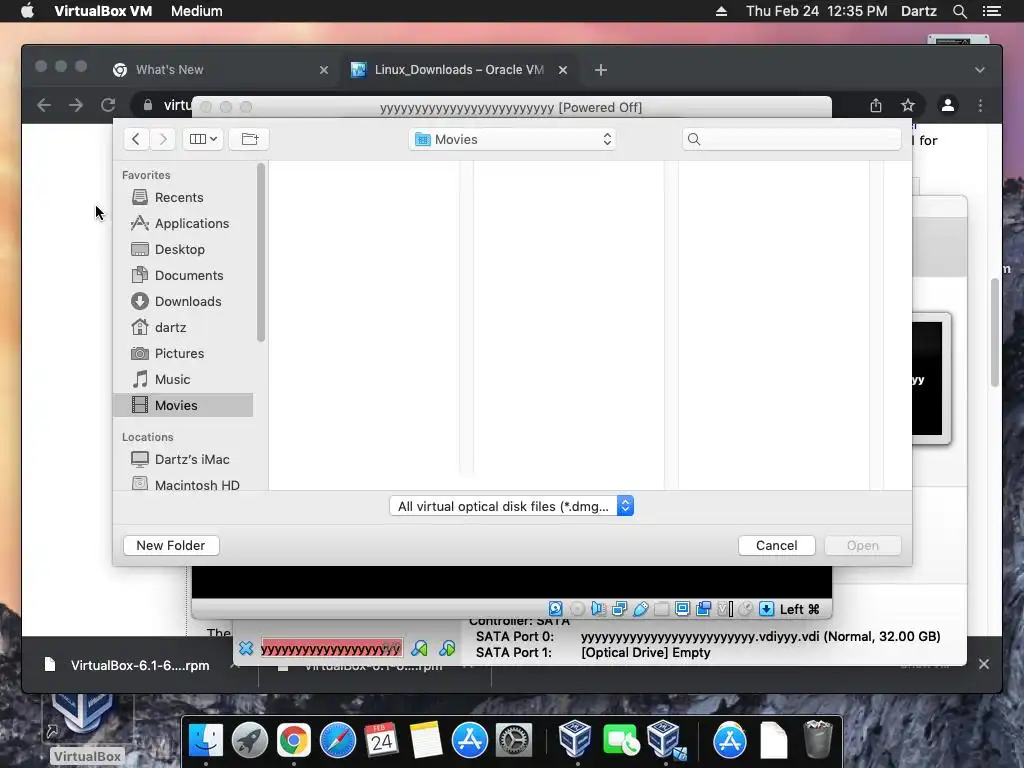Open Chrome's three-dot menu
1024x768 pixels.
coord(980,105)
